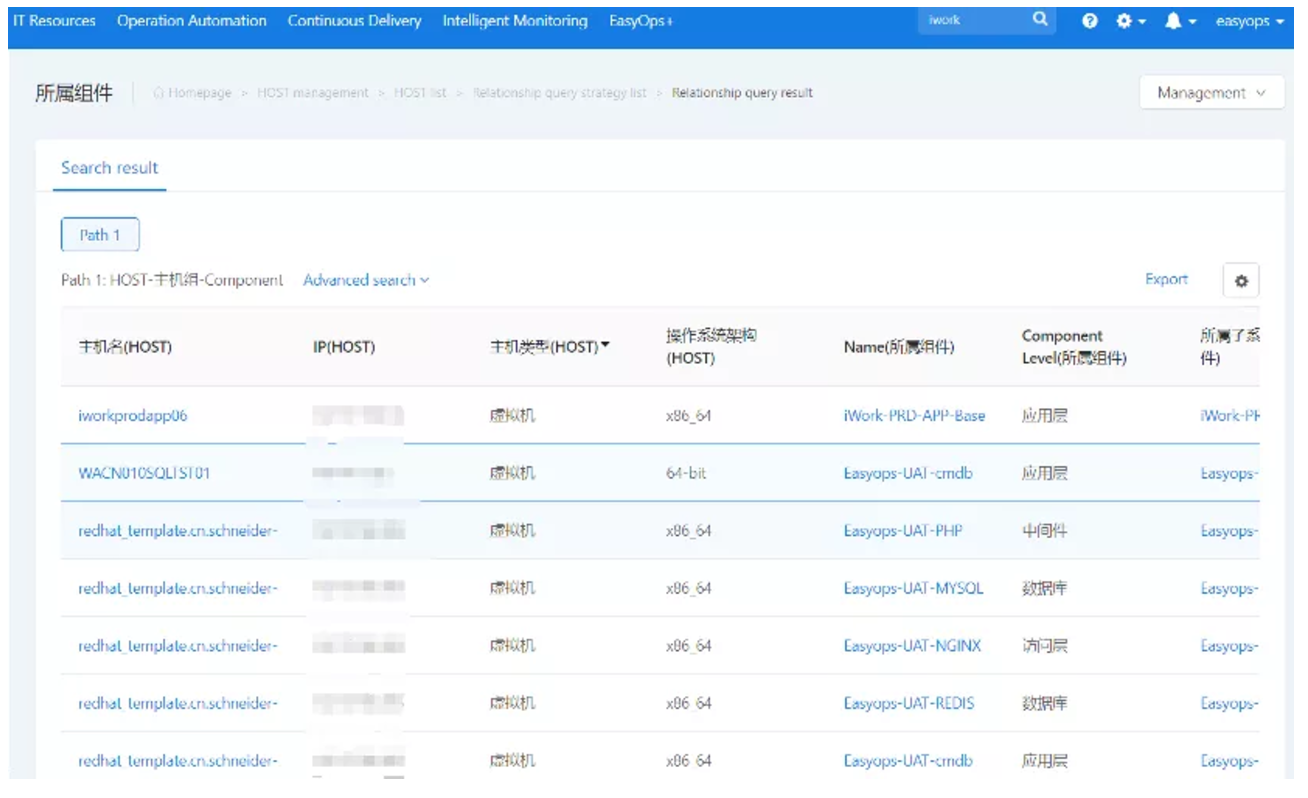Expand the easyops user dropdown
The width and height of the screenshot is (1308, 798).
1250,21
